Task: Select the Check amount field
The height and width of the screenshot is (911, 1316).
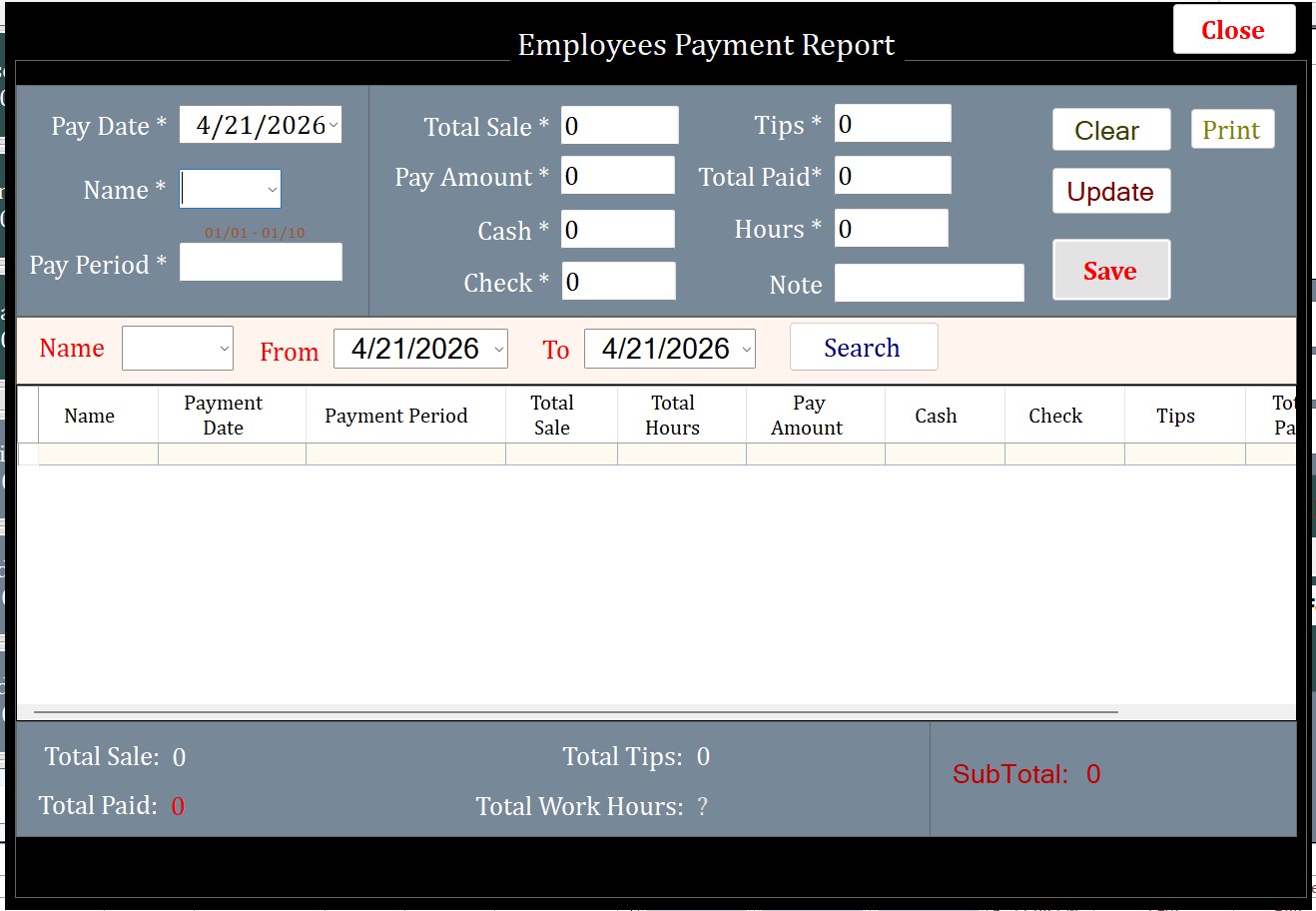Action: [x=618, y=282]
